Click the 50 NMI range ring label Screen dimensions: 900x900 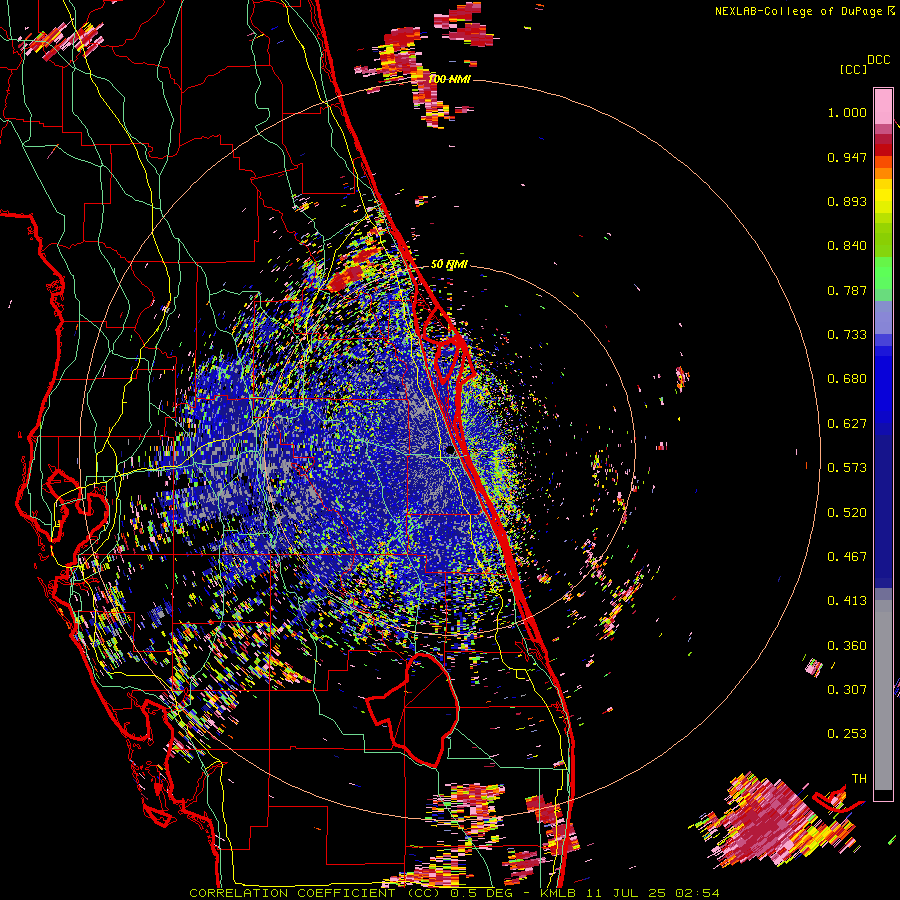[449, 264]
